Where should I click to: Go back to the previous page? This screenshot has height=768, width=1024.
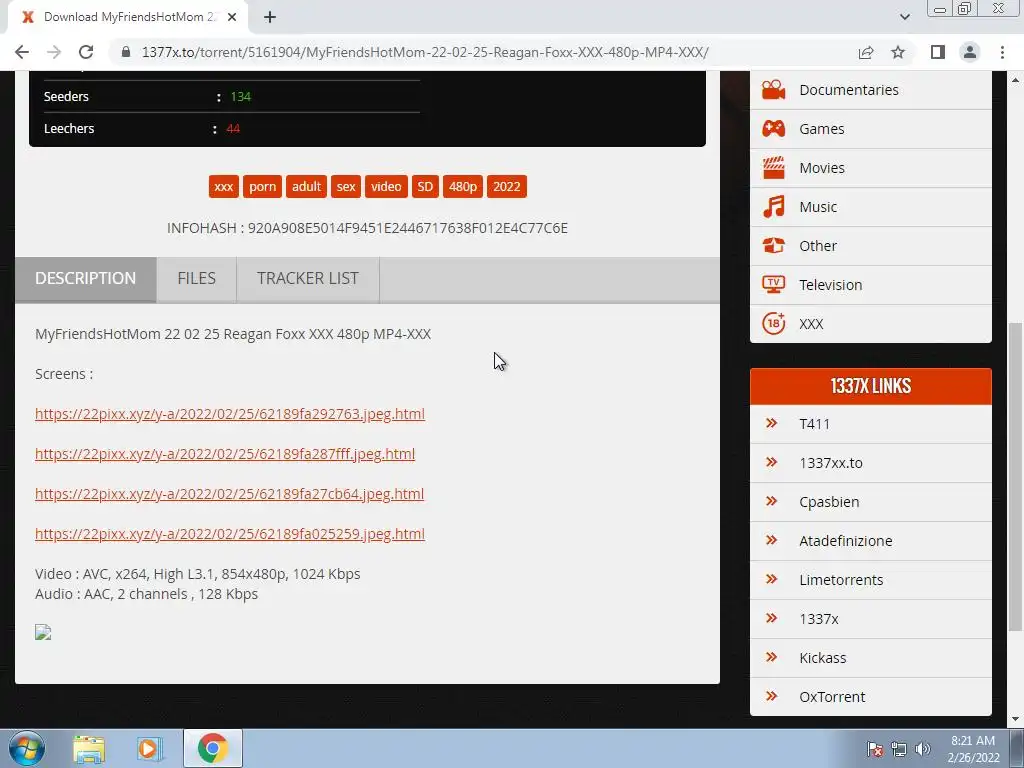tap(22, 52)
